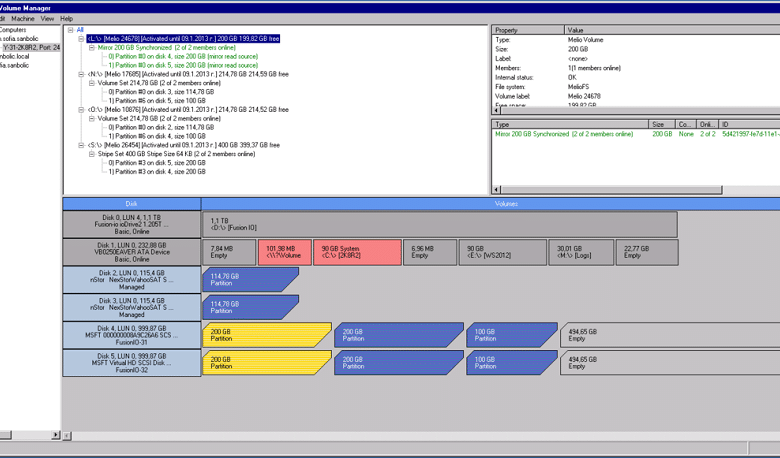Collapse the O:\ Melio 10876 volume node
The height and width of the screenshot is (458, 780).
(x=81, y=109)
